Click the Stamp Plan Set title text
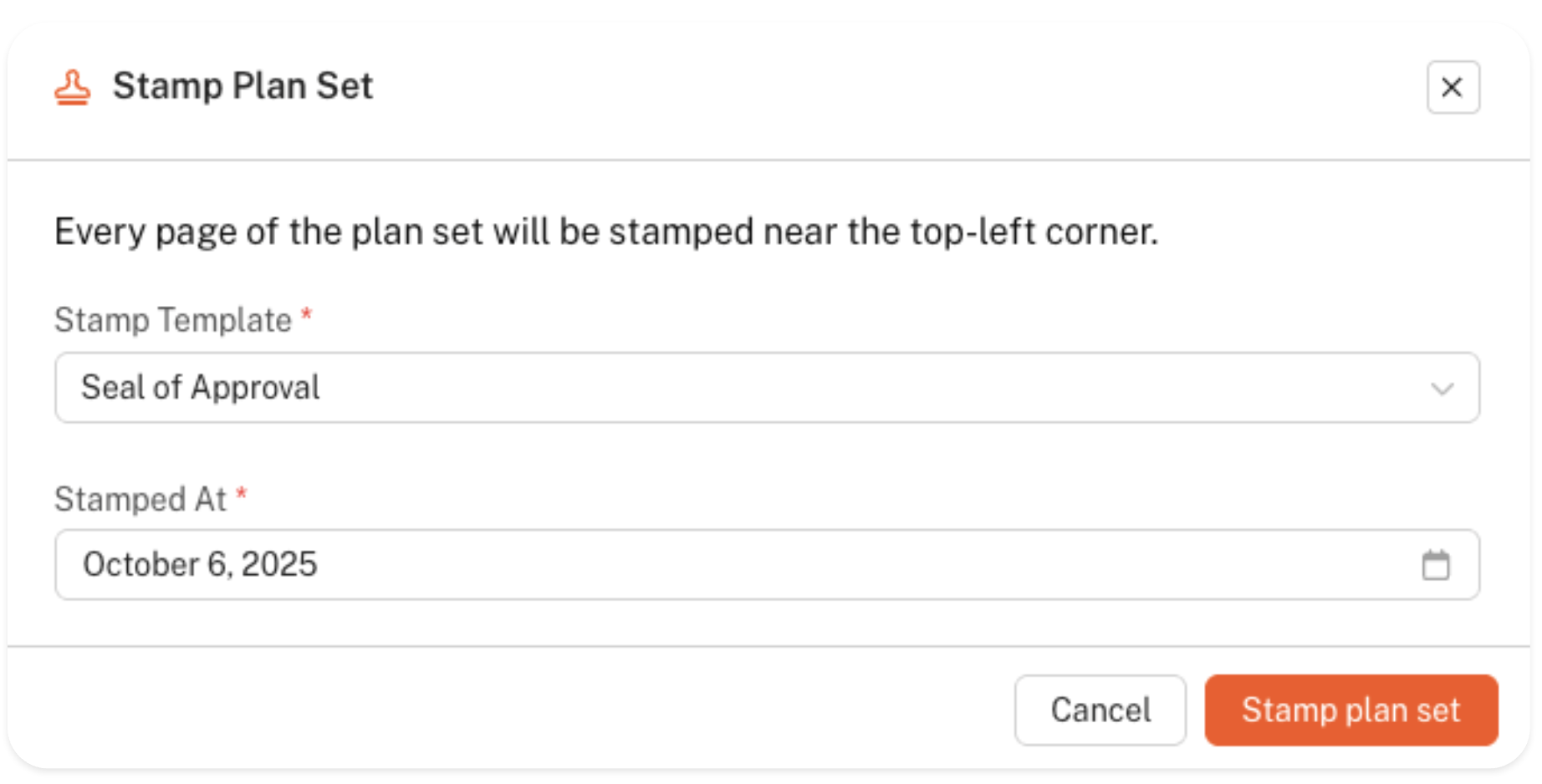 tap(243, 86)
